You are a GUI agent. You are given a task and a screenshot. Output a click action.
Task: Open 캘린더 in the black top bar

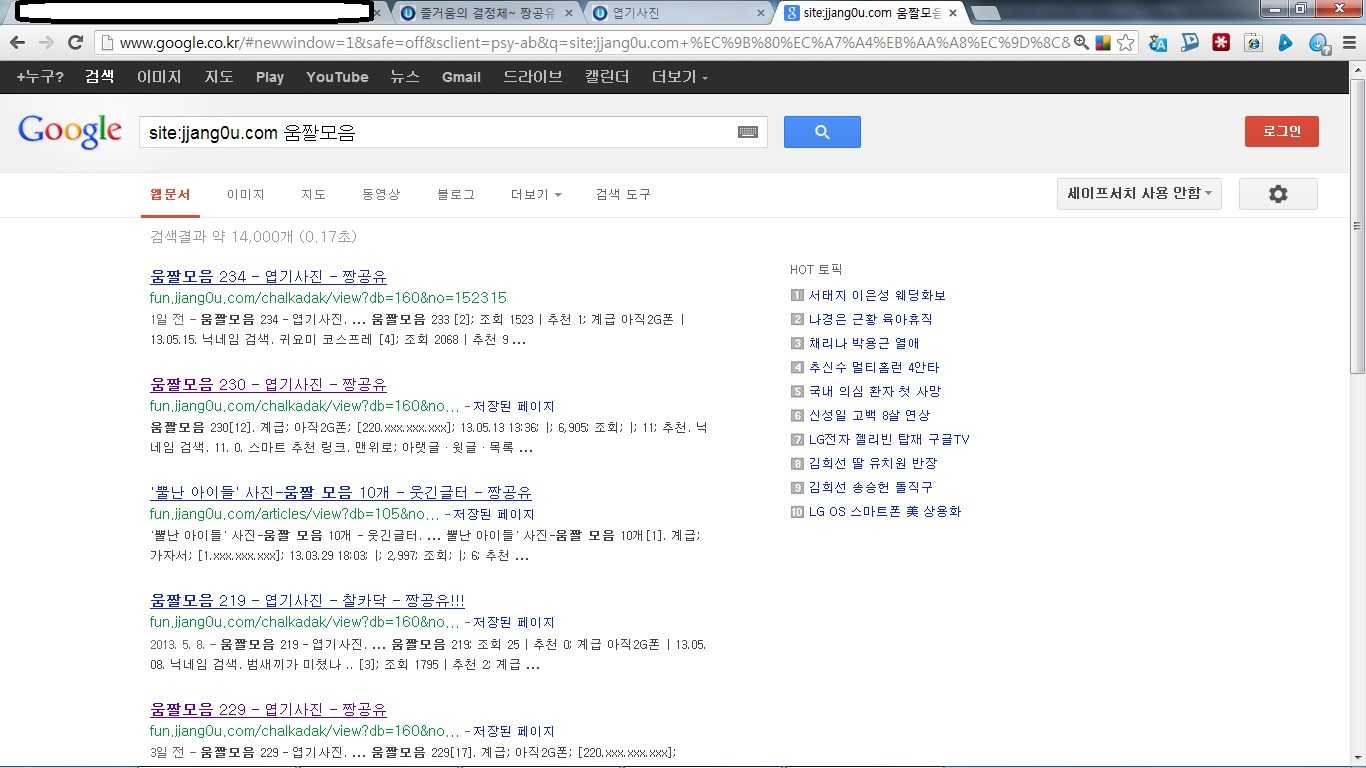(x=607, y=77)
